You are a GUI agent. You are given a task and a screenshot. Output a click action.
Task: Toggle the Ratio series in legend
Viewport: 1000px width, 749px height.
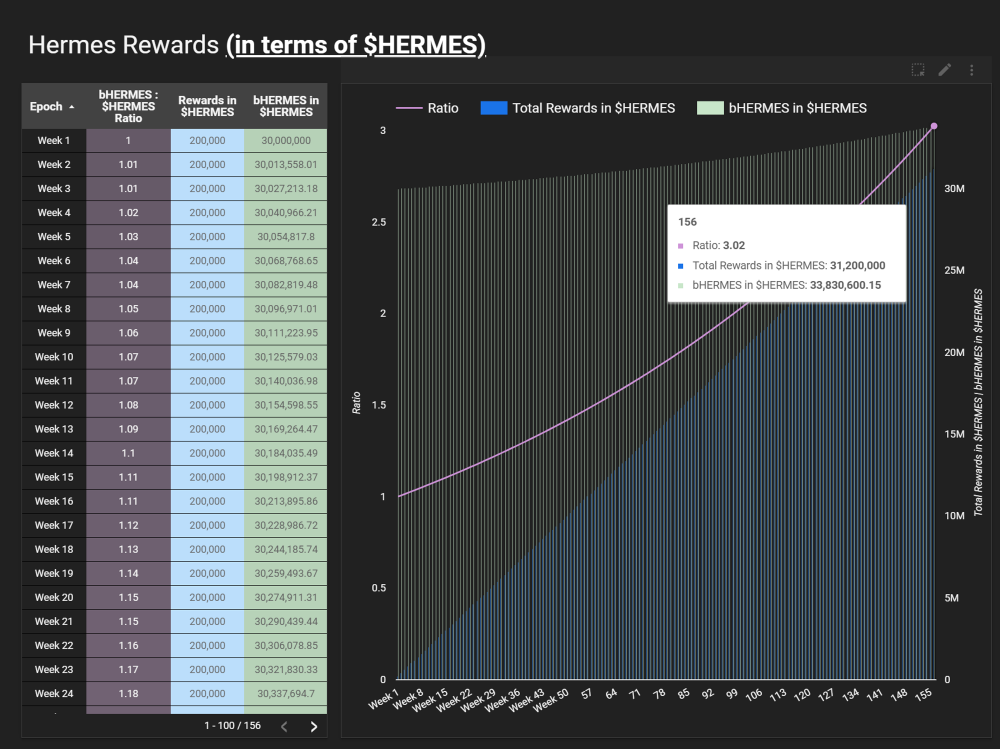427,108
